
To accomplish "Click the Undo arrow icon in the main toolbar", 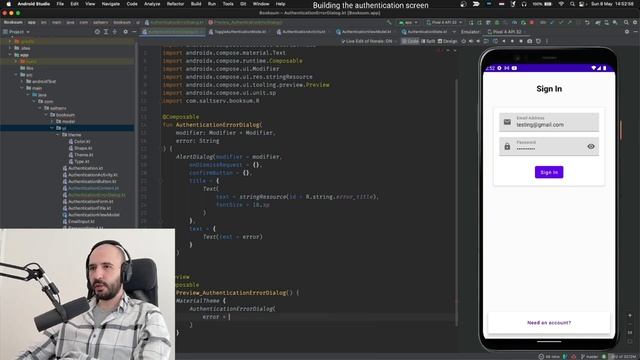I will (x=587, y=22).
